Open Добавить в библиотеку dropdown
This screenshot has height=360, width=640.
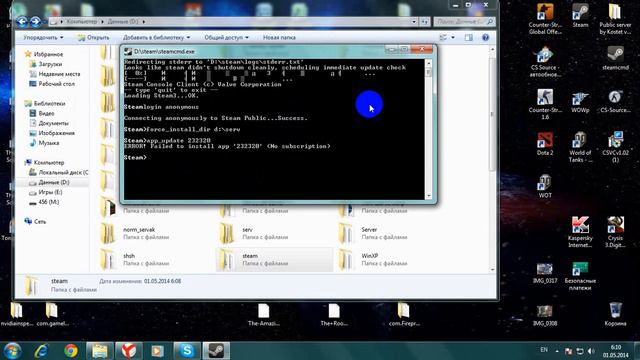(156, 38)
